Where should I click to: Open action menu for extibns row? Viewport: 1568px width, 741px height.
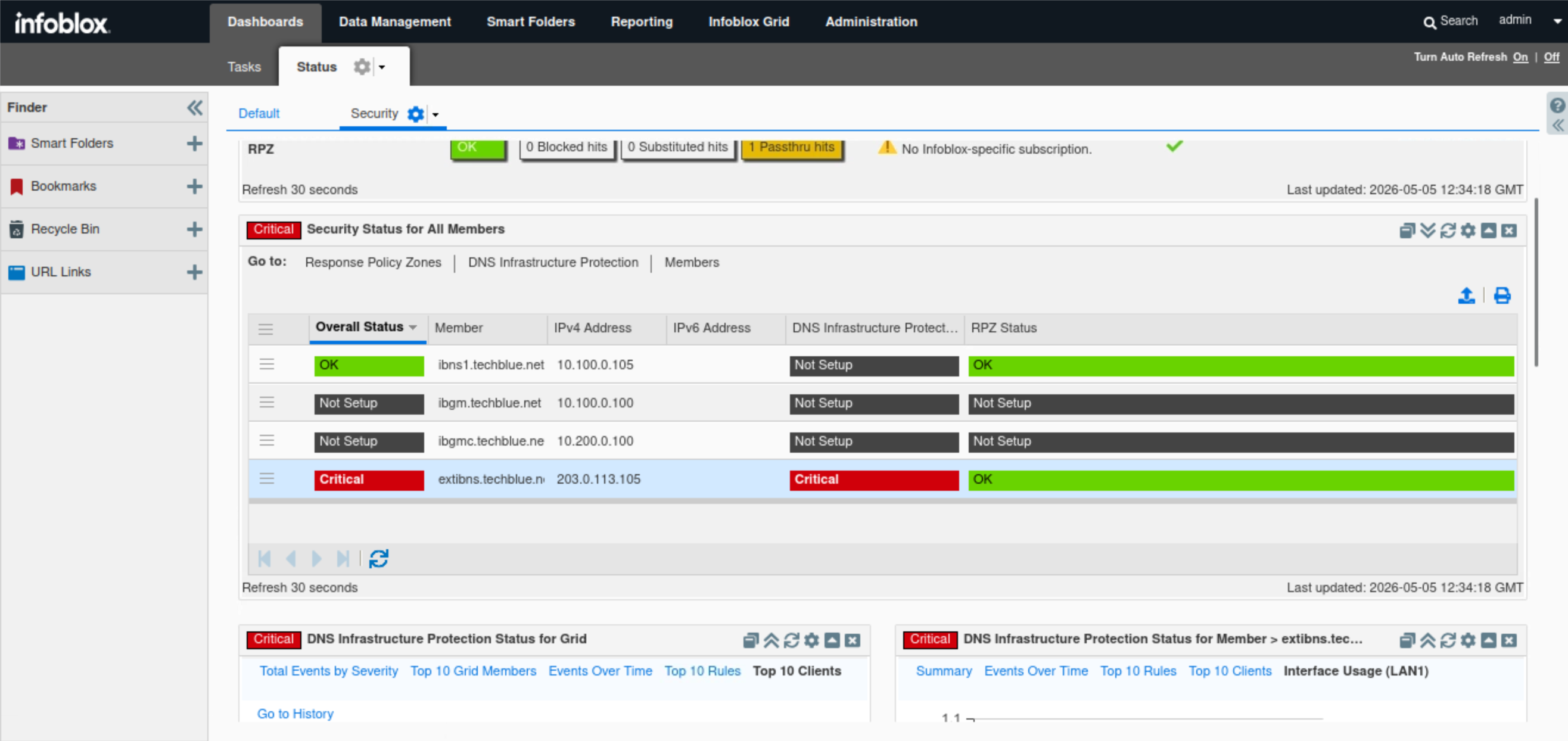pos(267,478)
